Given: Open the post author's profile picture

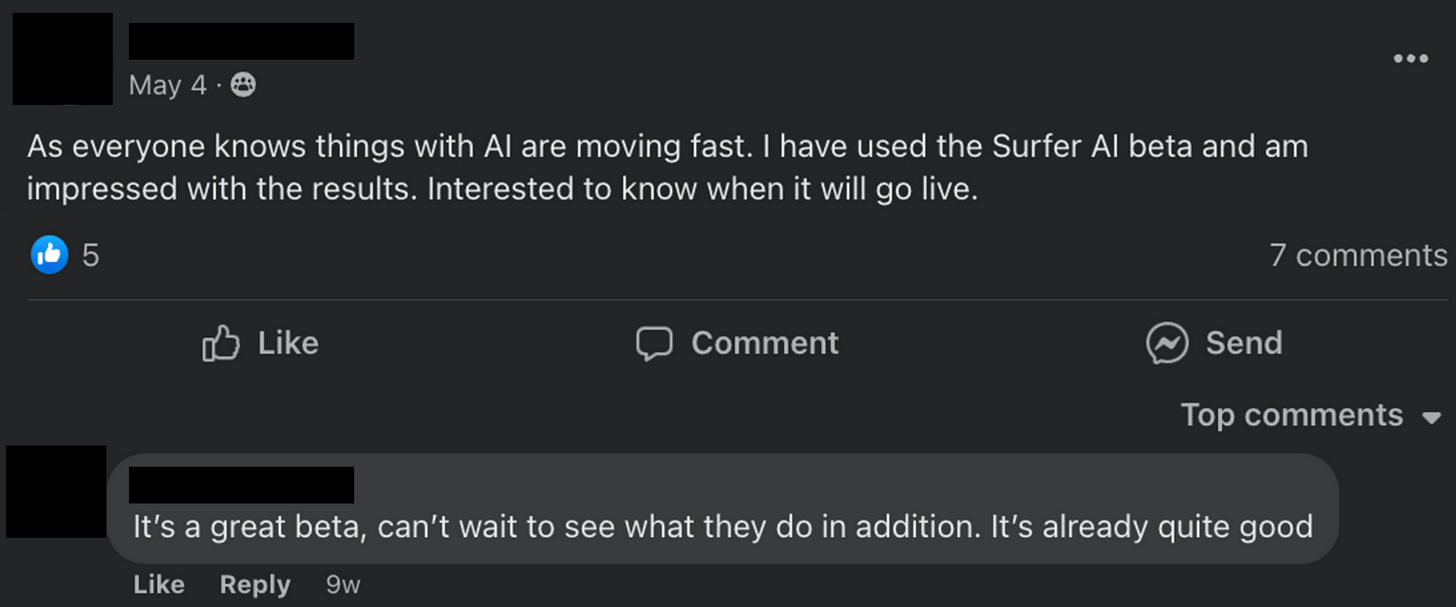Looking at the screenshot, I should [x=62, y=59].
